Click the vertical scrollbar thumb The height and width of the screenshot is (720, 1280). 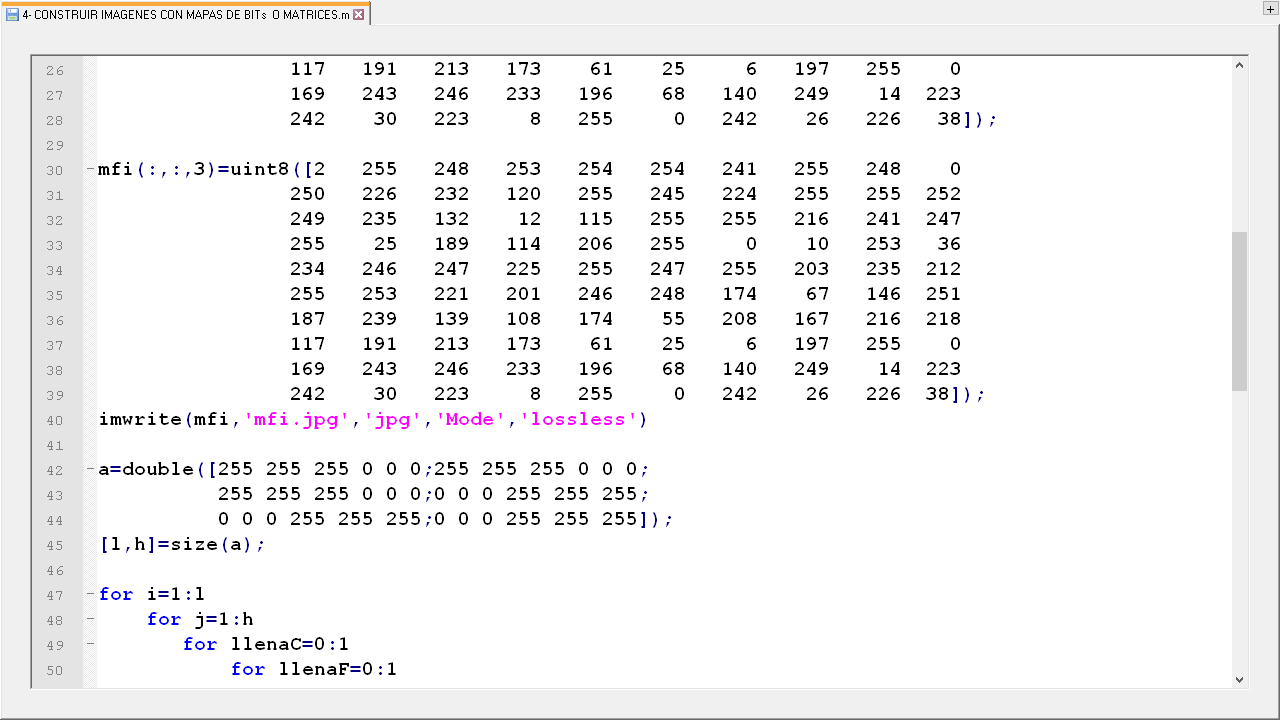tap(1239, 310)
